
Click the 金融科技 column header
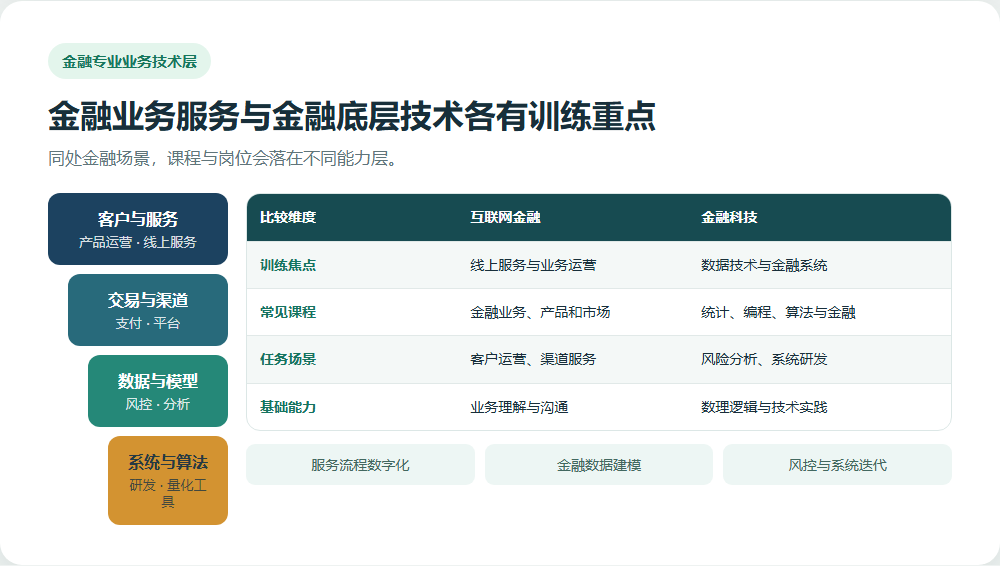coord(730,218)
